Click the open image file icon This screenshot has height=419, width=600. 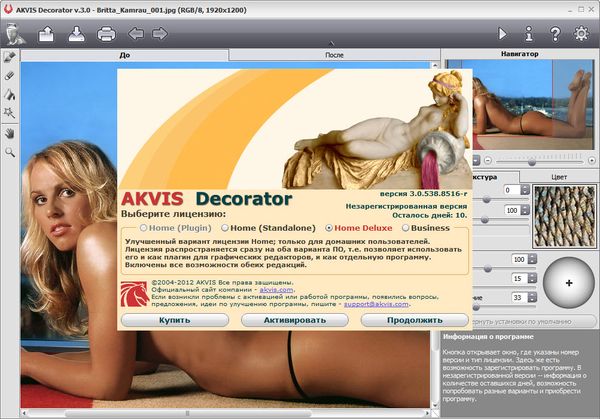click(46, 35)
